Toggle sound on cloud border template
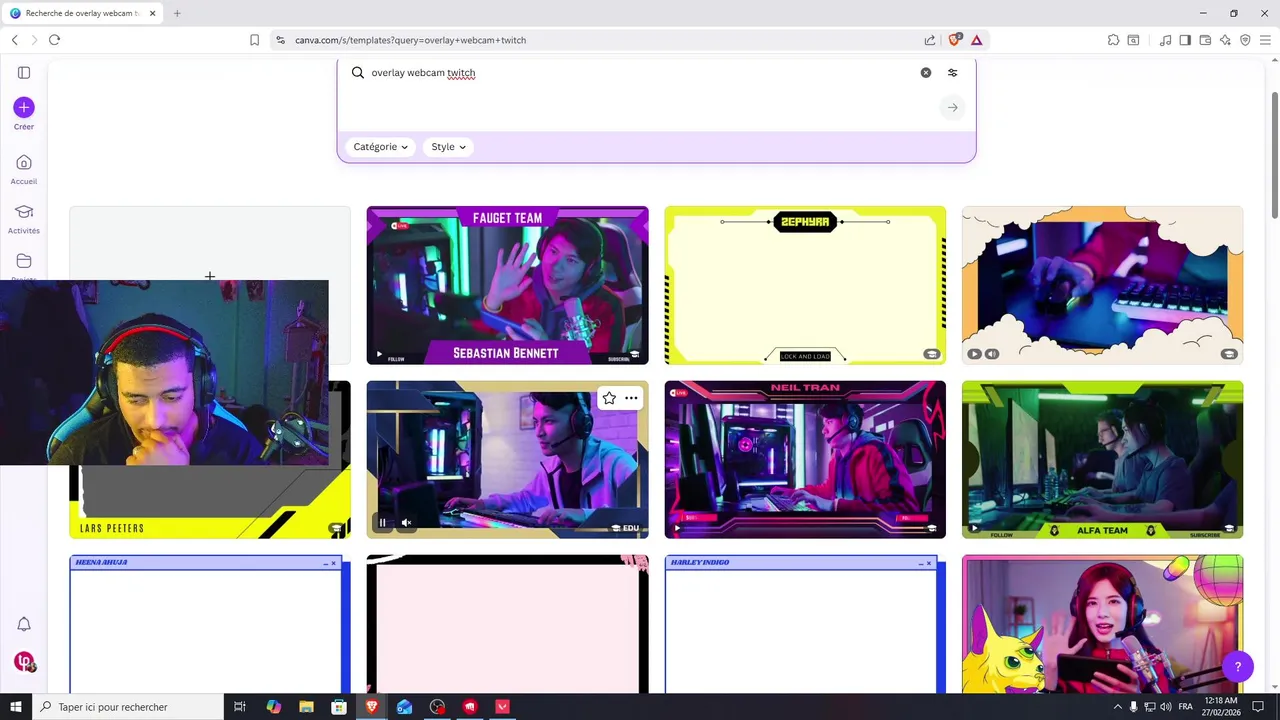 pyautogui.click(x=992, y=354)
